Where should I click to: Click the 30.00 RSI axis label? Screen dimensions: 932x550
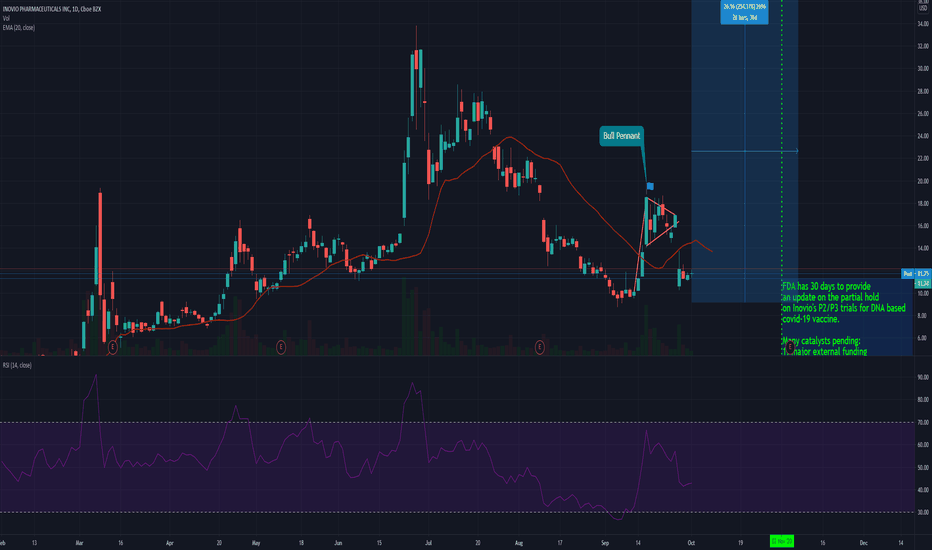pyautogui.click(x=923, y=513)
